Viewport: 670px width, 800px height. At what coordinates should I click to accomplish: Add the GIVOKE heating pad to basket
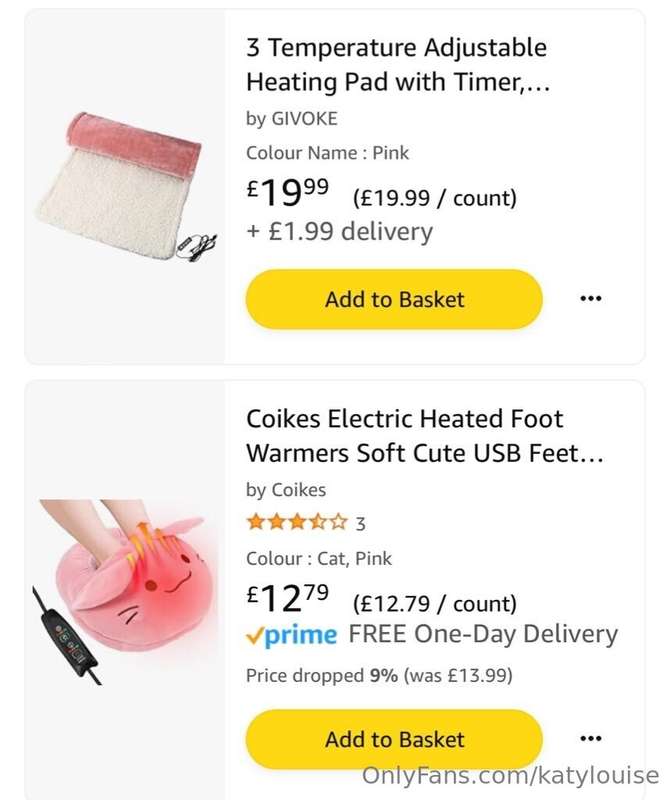tap(394, 299)
